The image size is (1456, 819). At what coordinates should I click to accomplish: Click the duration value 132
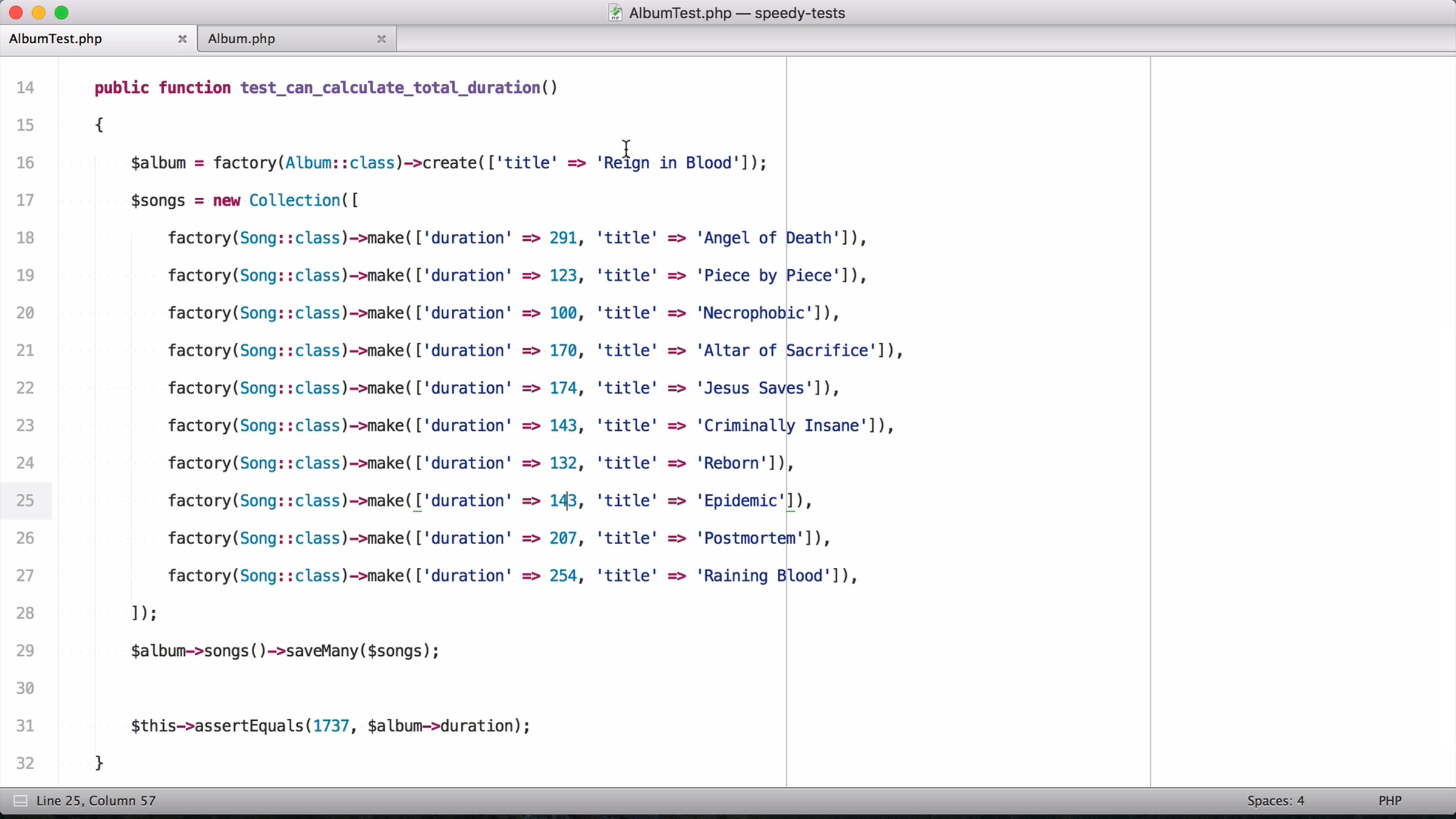coord(563,463)
